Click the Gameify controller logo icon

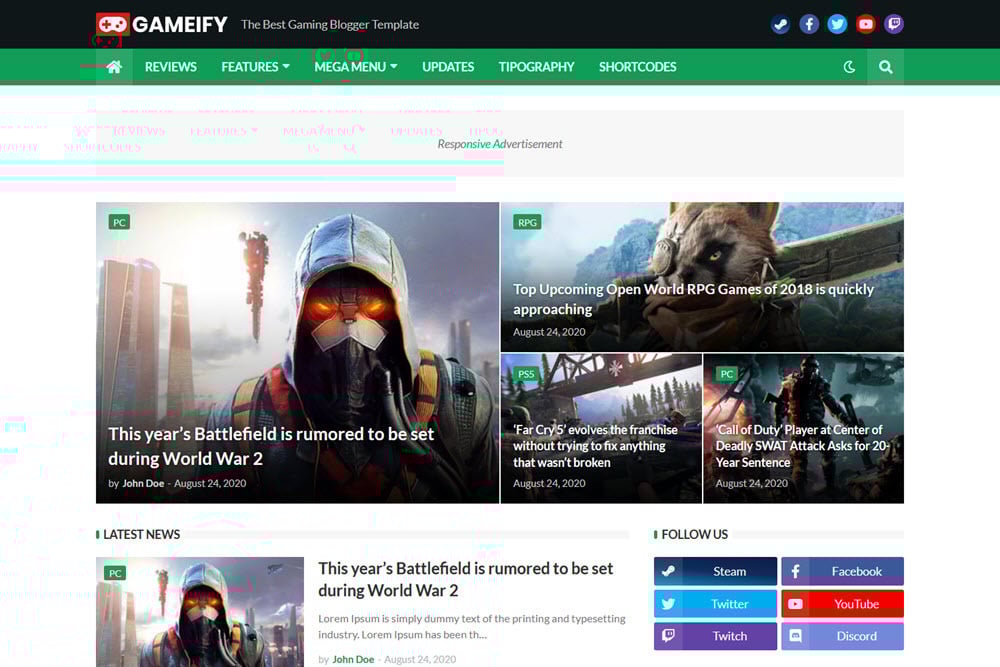tap(113, 24)
